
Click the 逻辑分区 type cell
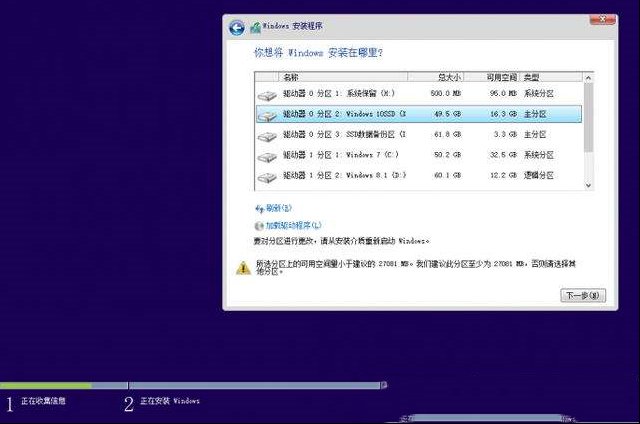coord(539,175)
